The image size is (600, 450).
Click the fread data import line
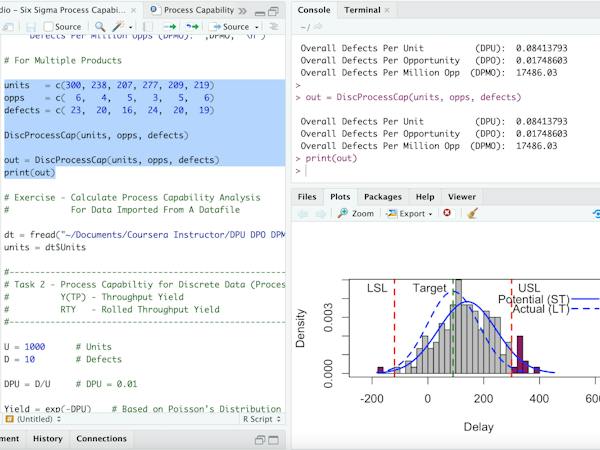tap(144, 235)
